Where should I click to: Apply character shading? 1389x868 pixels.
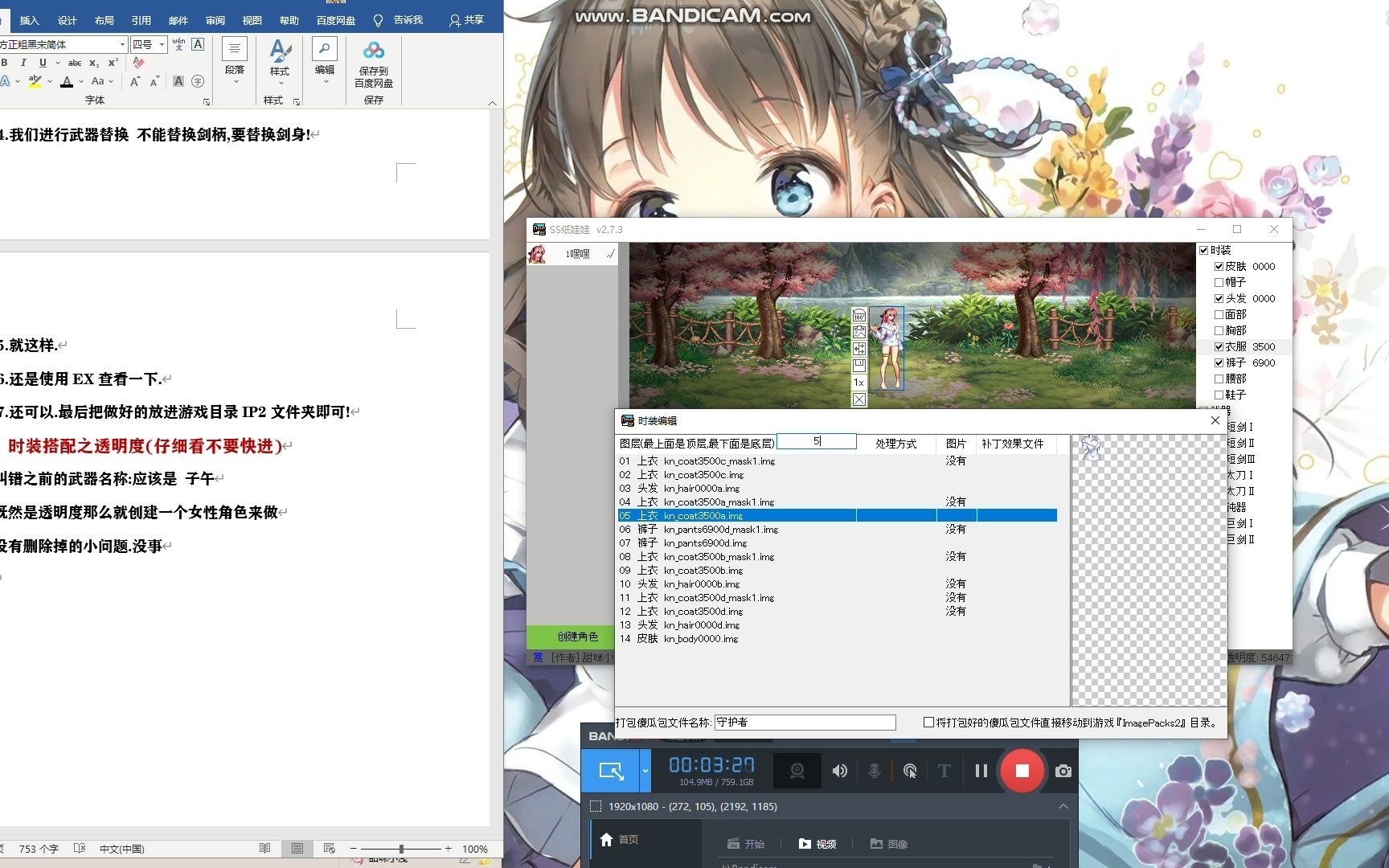pyautogui.click(x=178, y=81)
